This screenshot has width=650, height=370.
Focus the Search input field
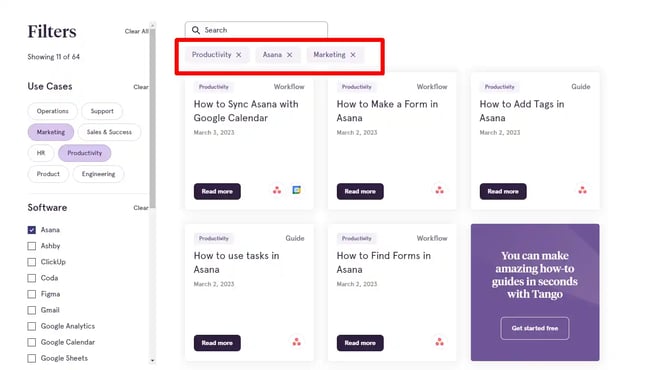tap(256, 30)
